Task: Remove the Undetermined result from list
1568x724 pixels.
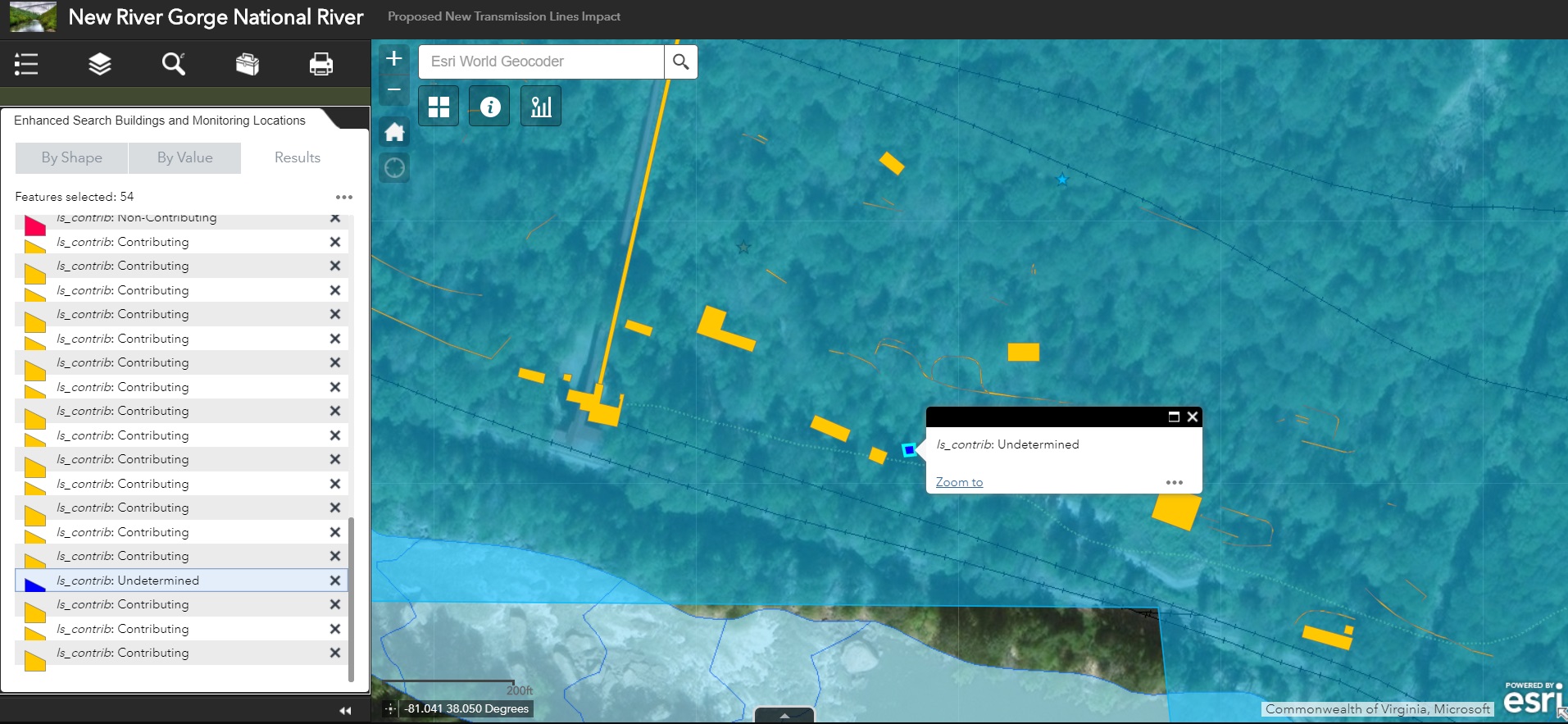Action: [334, 581]
